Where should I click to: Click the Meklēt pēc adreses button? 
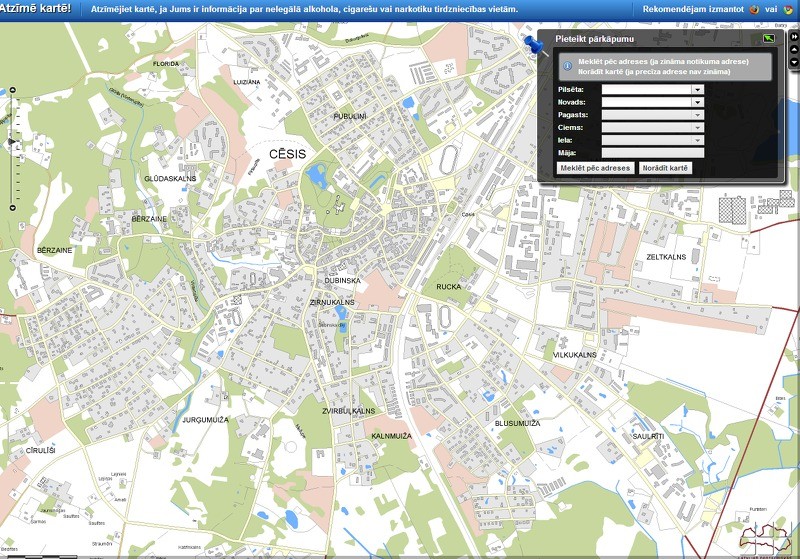pyautogui.click(x=595, y=168)
